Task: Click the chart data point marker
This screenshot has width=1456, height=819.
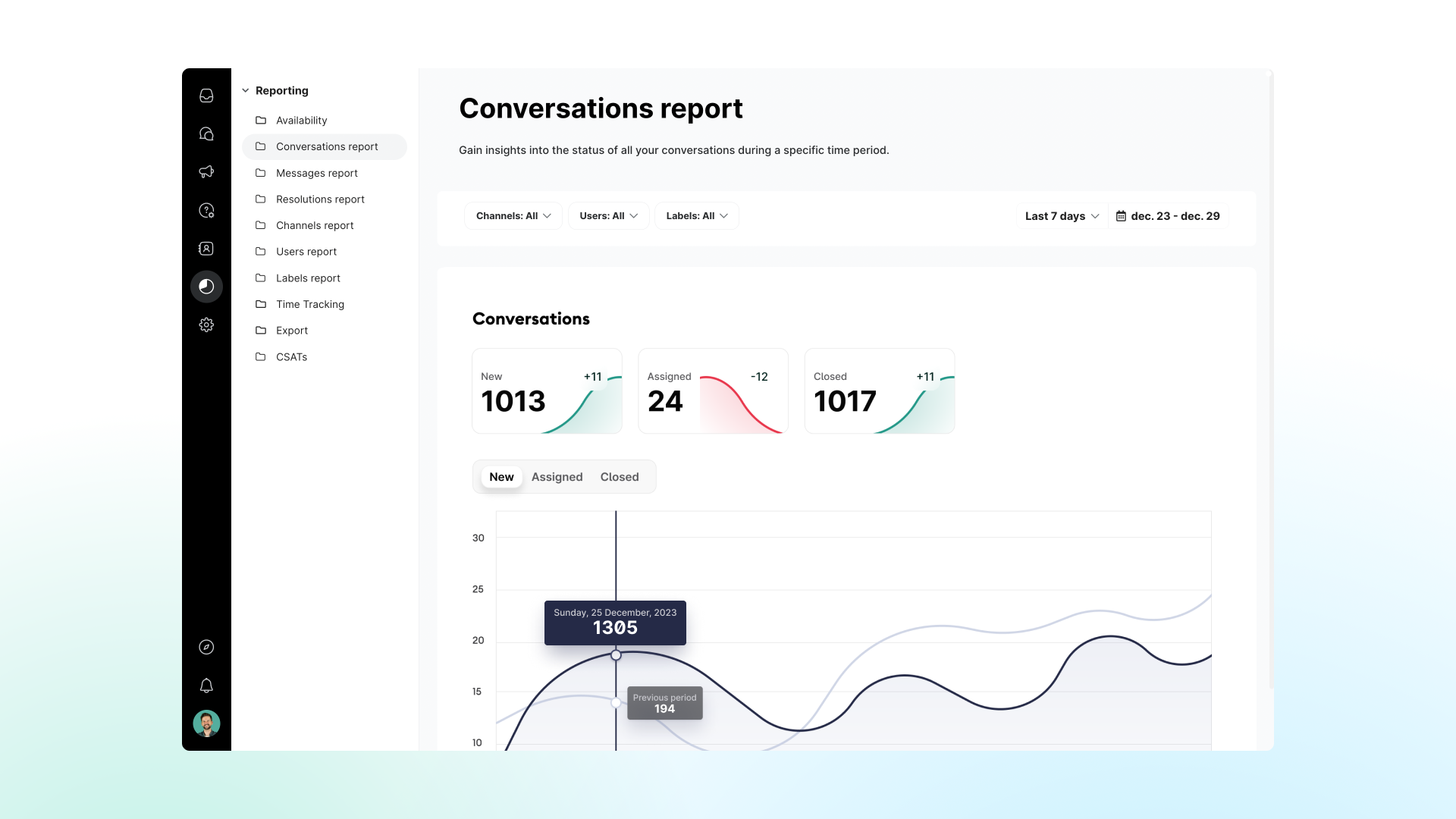Action: 616,655
